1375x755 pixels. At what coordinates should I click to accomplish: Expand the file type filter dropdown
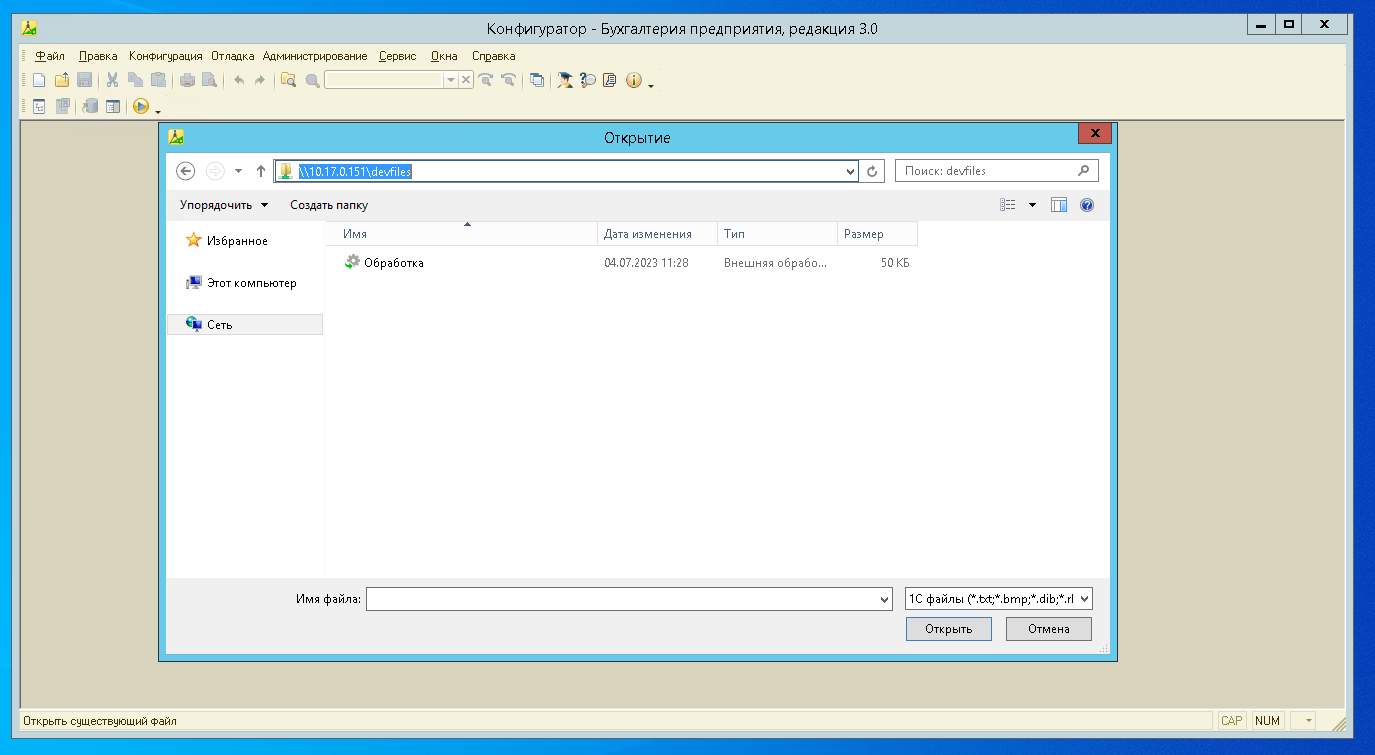pos(1086,599)
